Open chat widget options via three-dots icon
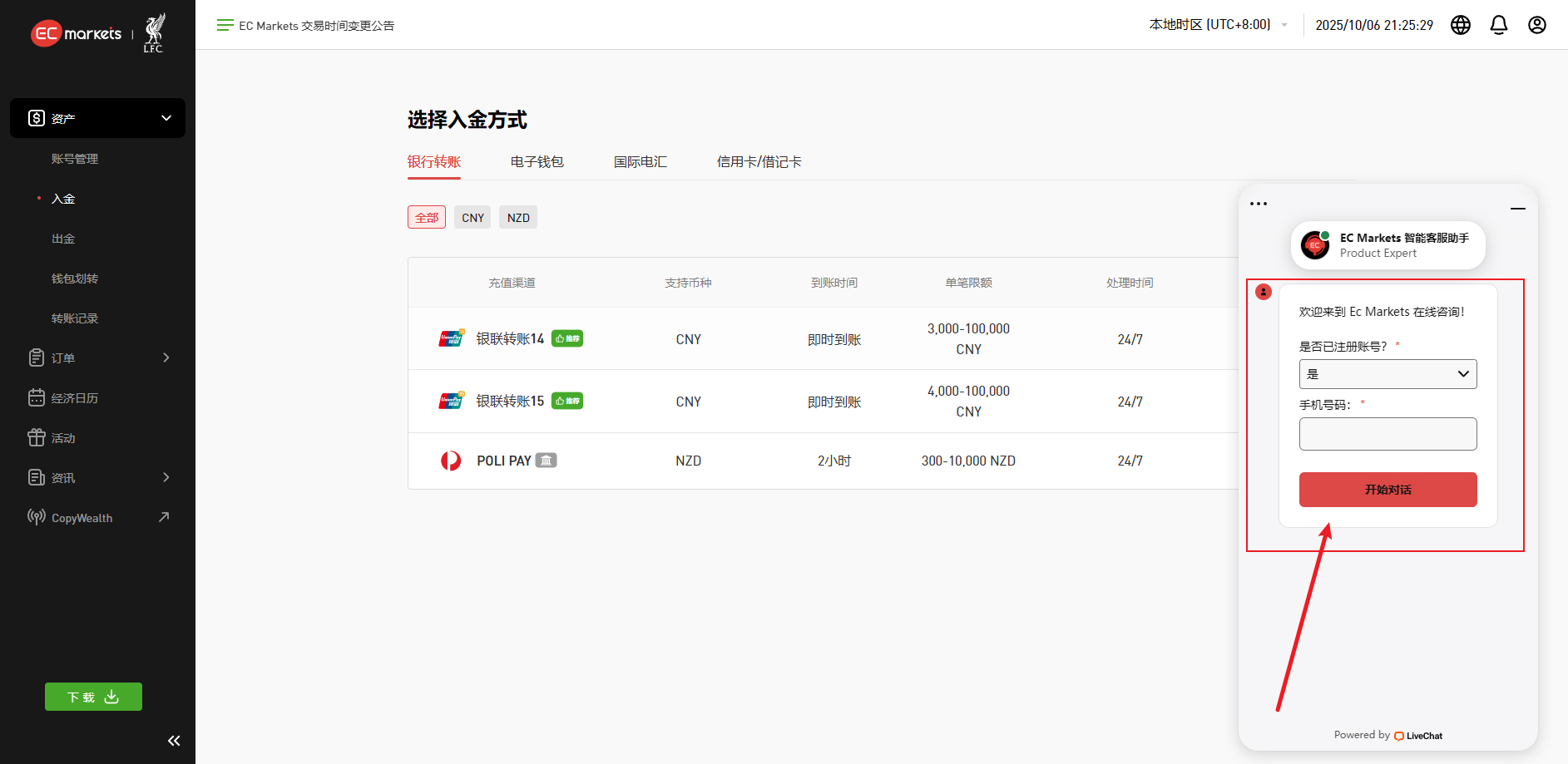The width and height of the screenshot is (1568, 764). [x=1258, y=203]
